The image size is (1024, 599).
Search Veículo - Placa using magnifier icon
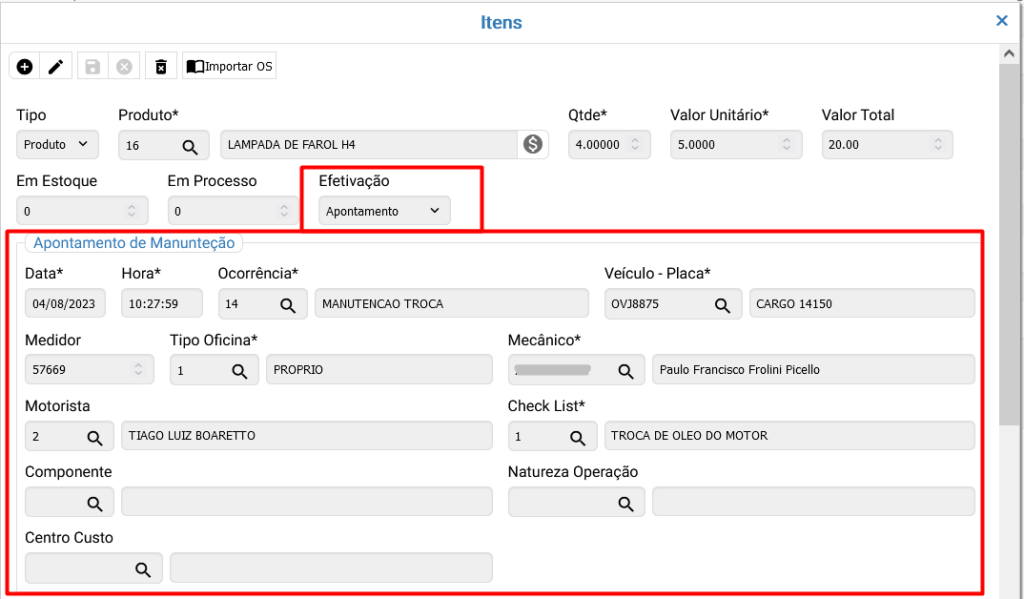point(722,304)
